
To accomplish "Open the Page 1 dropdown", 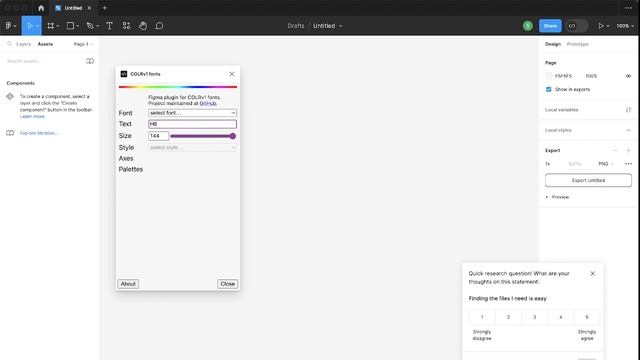I will (x=83, y=44).
